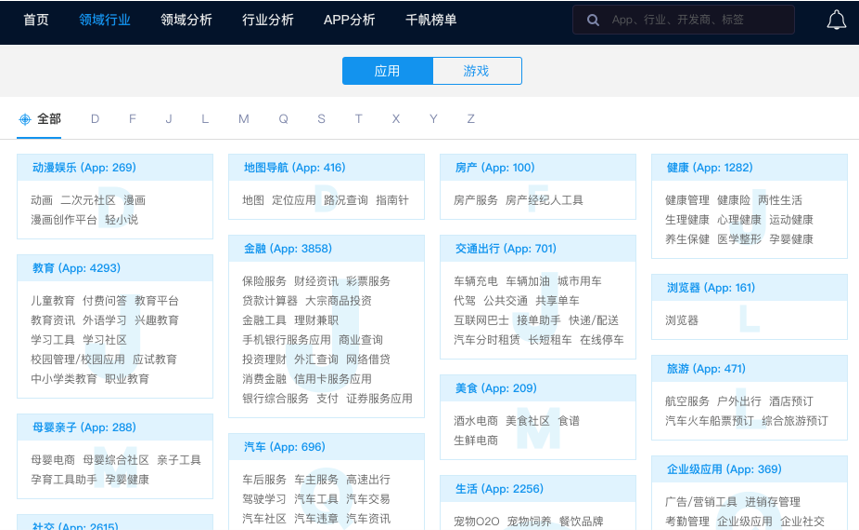This screenshot has height=530, width=859.
Task: Select the 路况查询 subcategory
Action: 346,200
